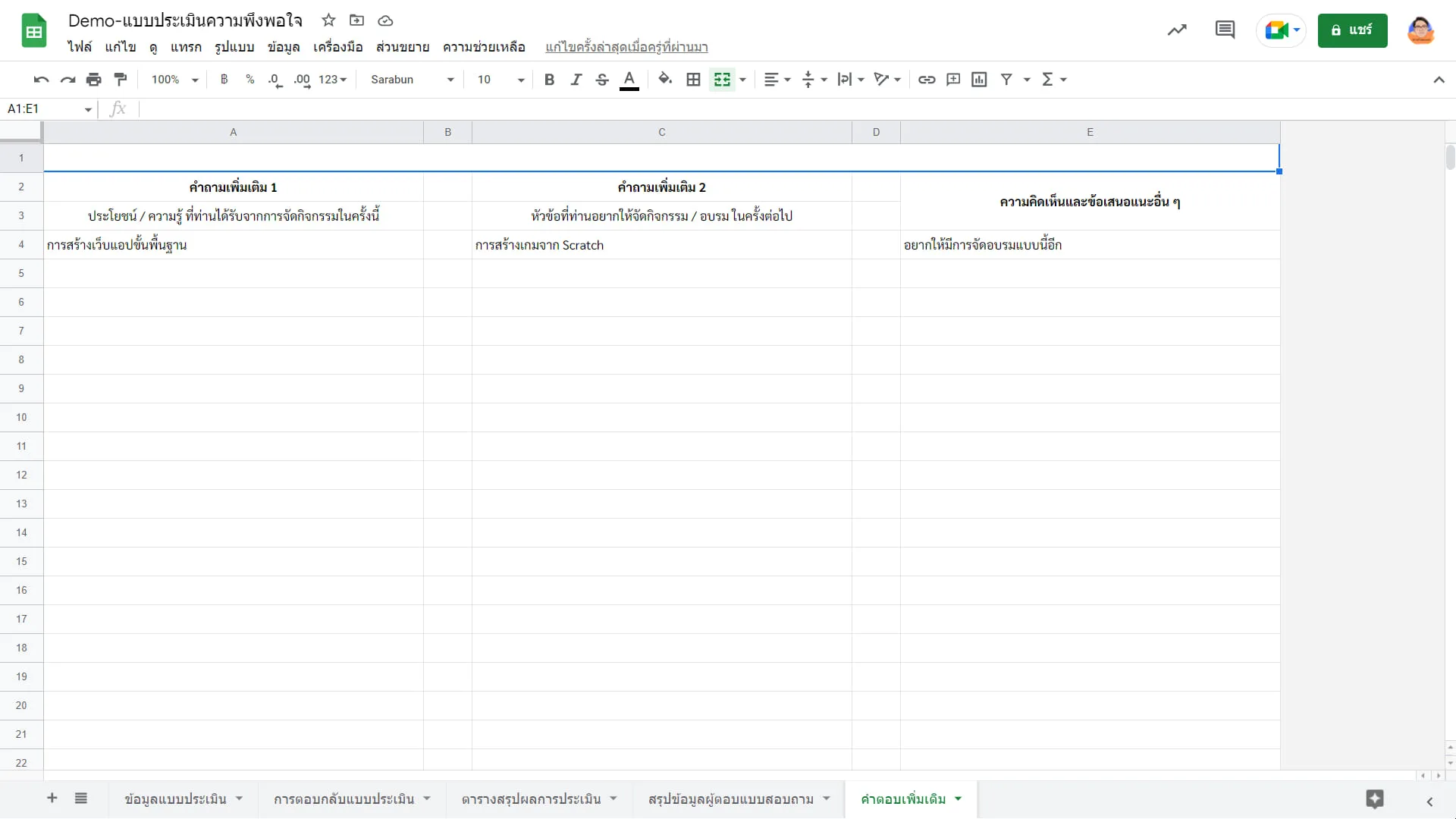Toggle italic formatting

[576, 79]
